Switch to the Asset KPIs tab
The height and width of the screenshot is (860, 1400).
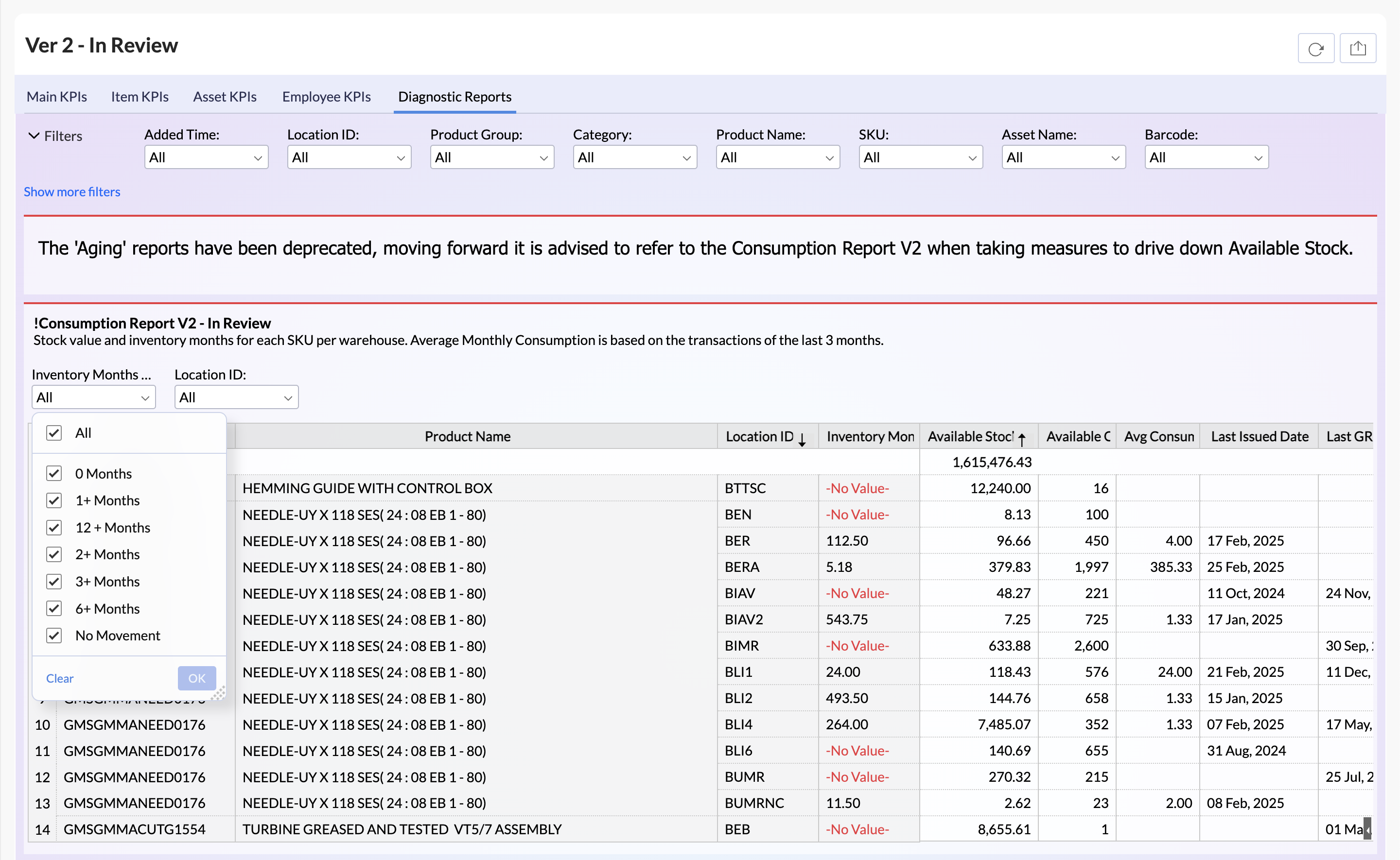[225, 97]
